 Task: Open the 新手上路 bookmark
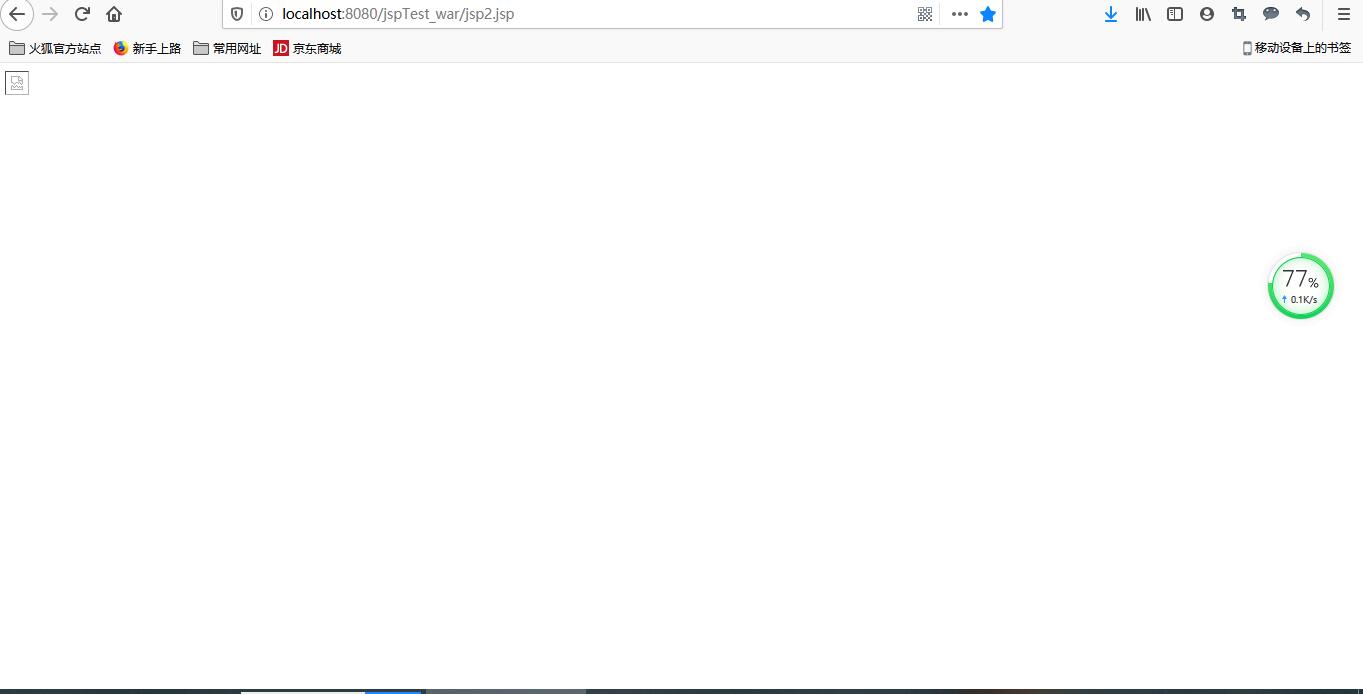(147, 48)
